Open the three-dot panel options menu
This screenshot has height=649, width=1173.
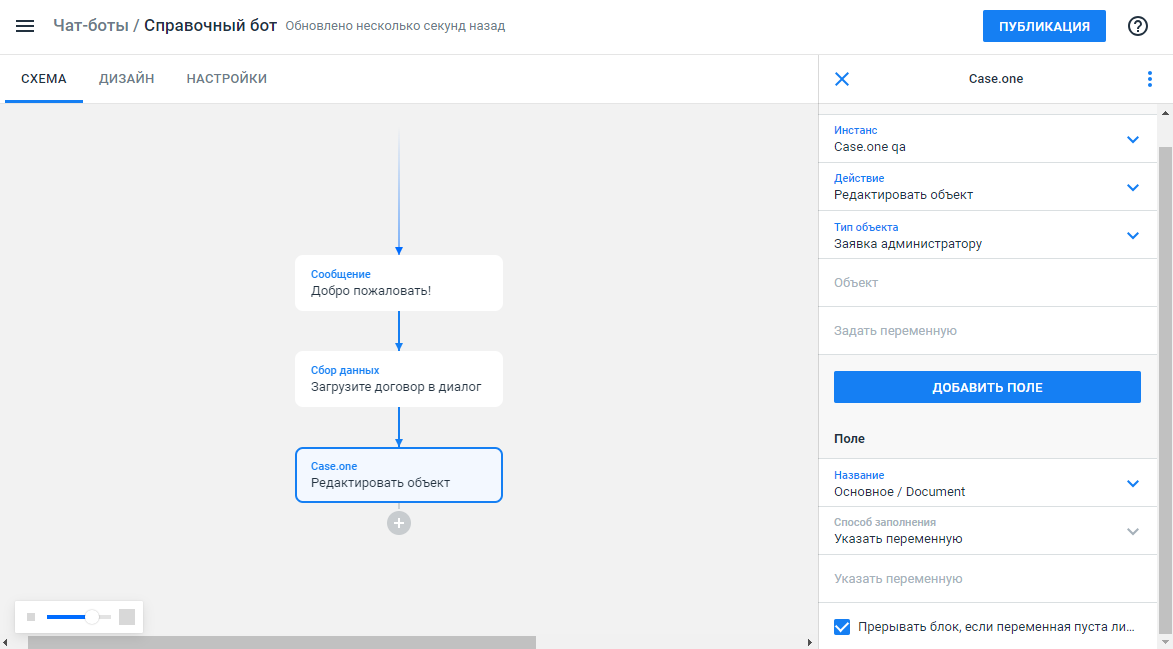[x=1150, y=79]
